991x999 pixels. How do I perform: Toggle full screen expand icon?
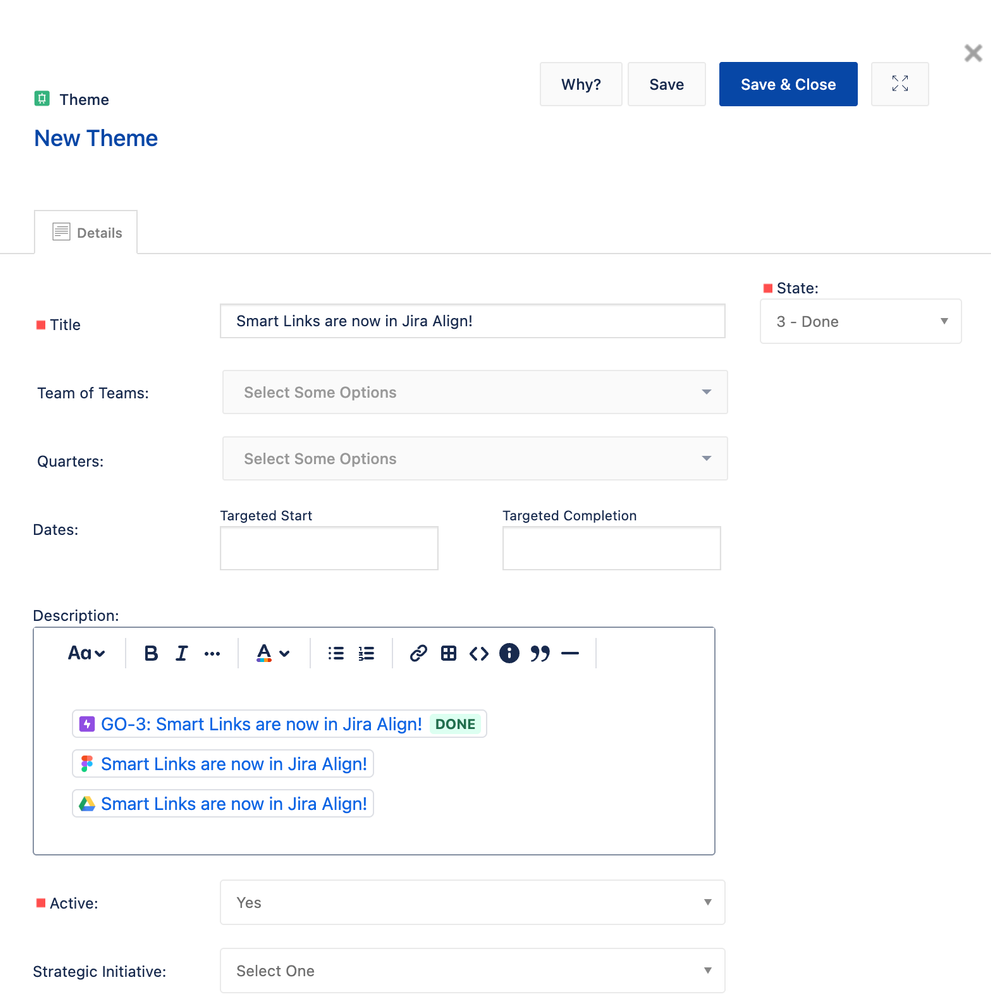point(900,84)
